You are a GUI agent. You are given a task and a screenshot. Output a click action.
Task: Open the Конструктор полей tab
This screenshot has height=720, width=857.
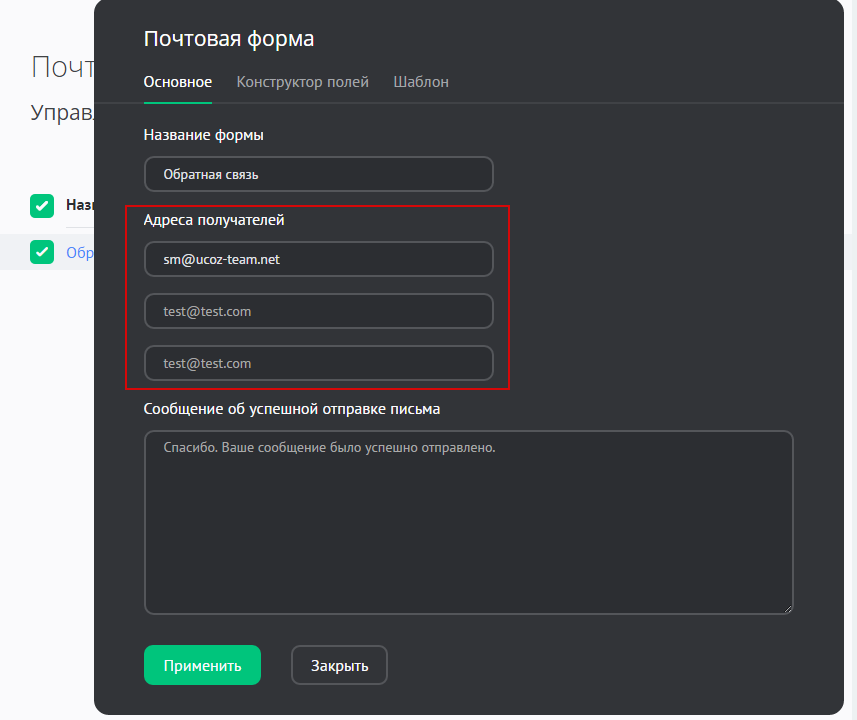302,82
